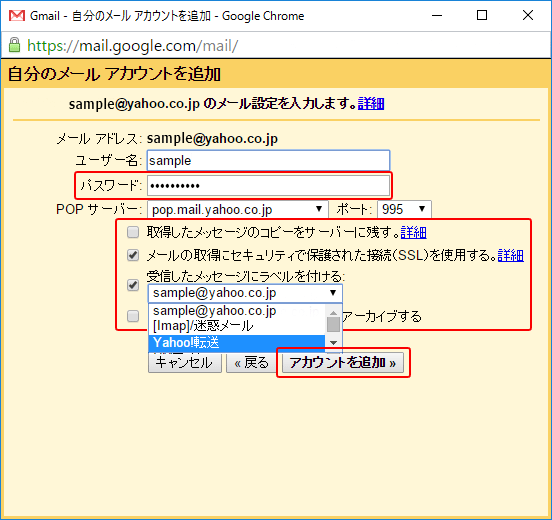Click the label dropdown showing sample@yahoo.co.jp
The width and height of the screenshot is (552, 520).
point(245,293)
